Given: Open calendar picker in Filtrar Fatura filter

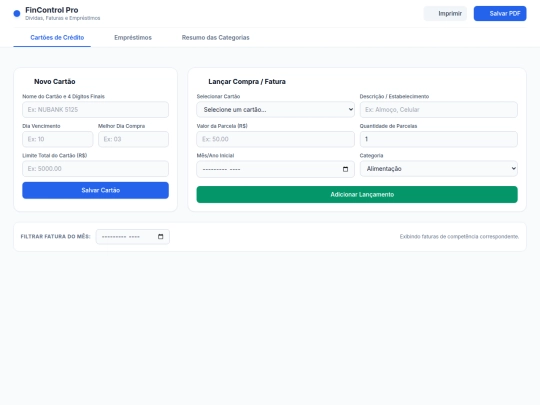Looking at the screenshot, I should click(x=160, y=237).
